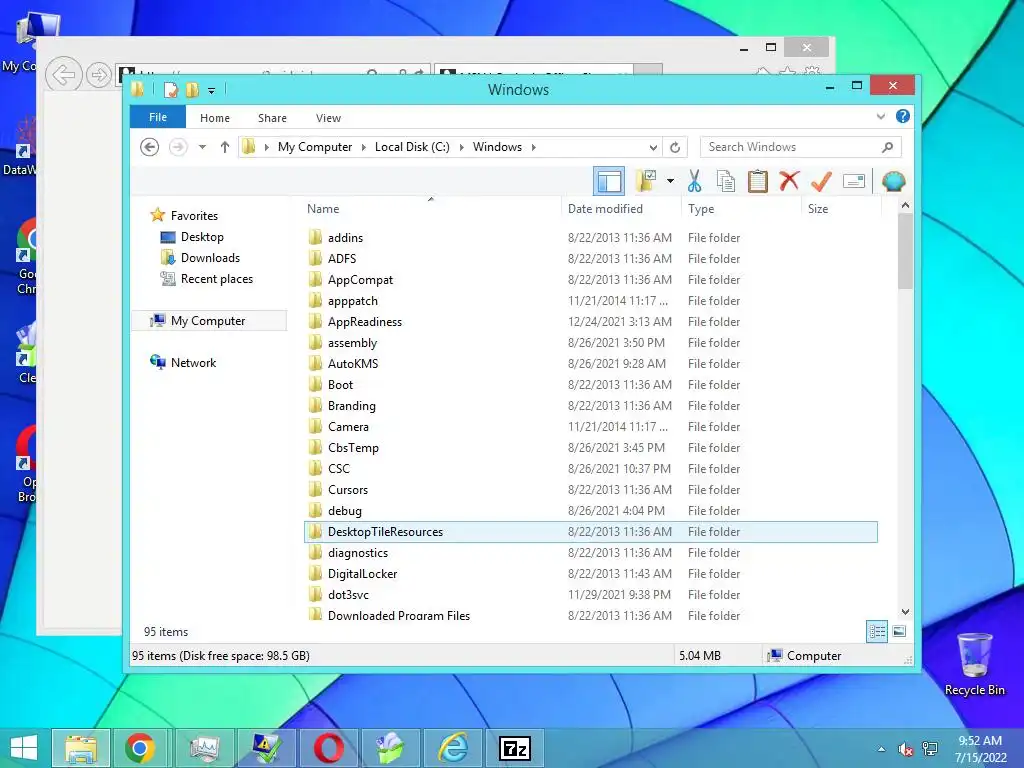1024x768 pixels.
Task: Click the Properties icon in quick access toolbar
Action: click(170, 90)
